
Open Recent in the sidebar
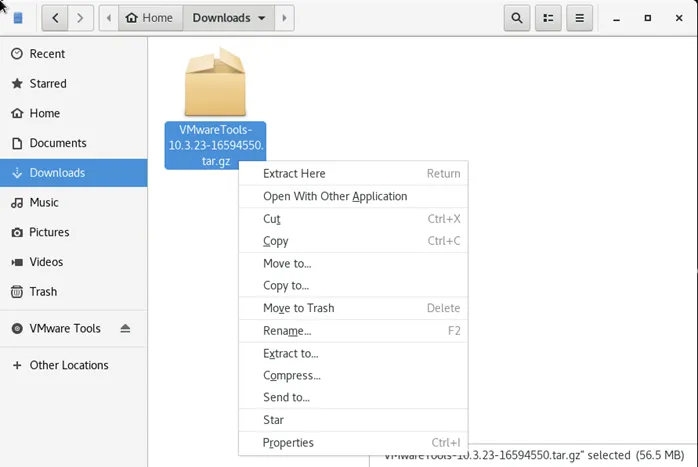click(73, 54)
